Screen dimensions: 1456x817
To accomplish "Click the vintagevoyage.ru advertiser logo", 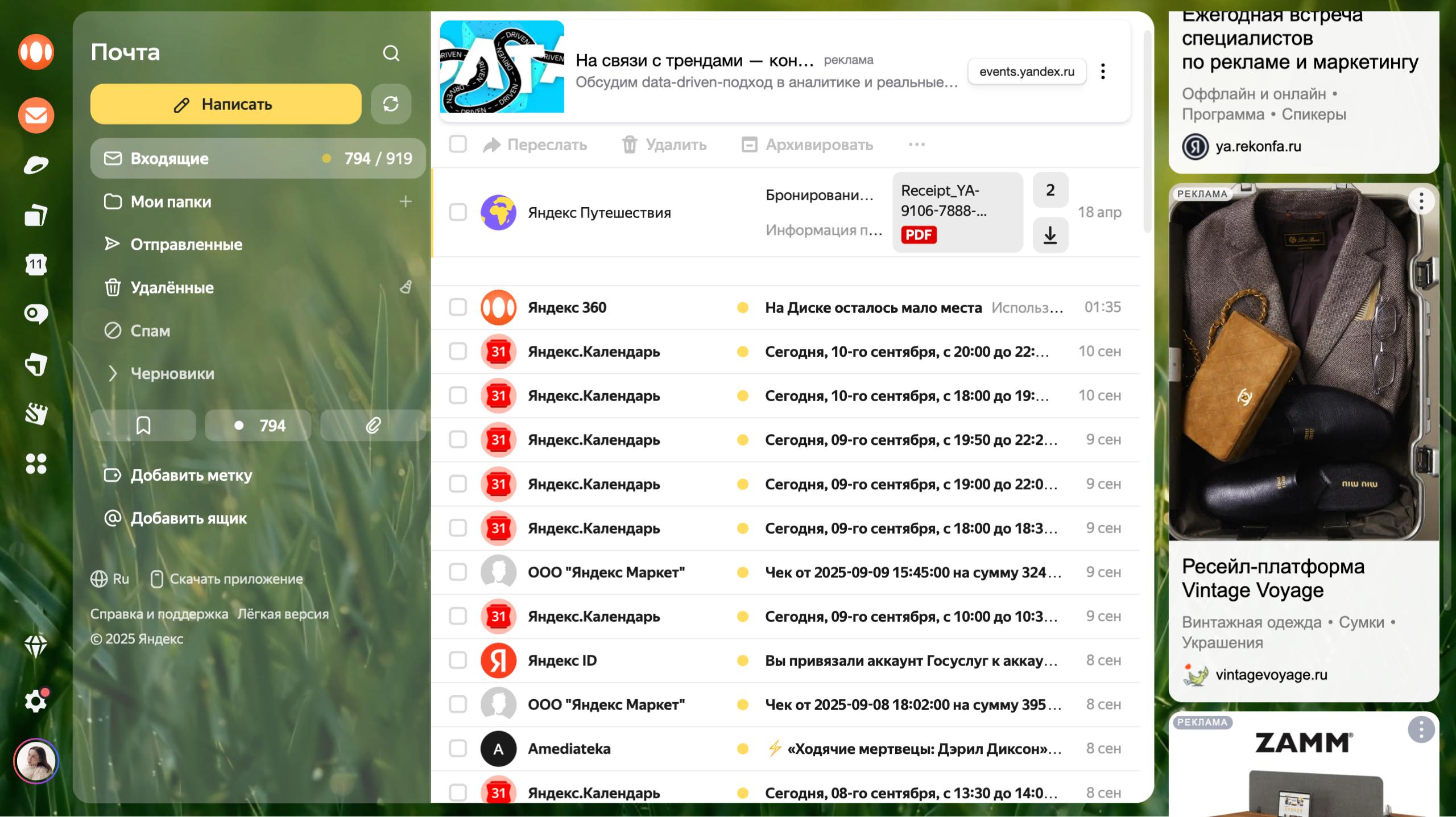I will pyautogui.click(x=1195, y=675).
